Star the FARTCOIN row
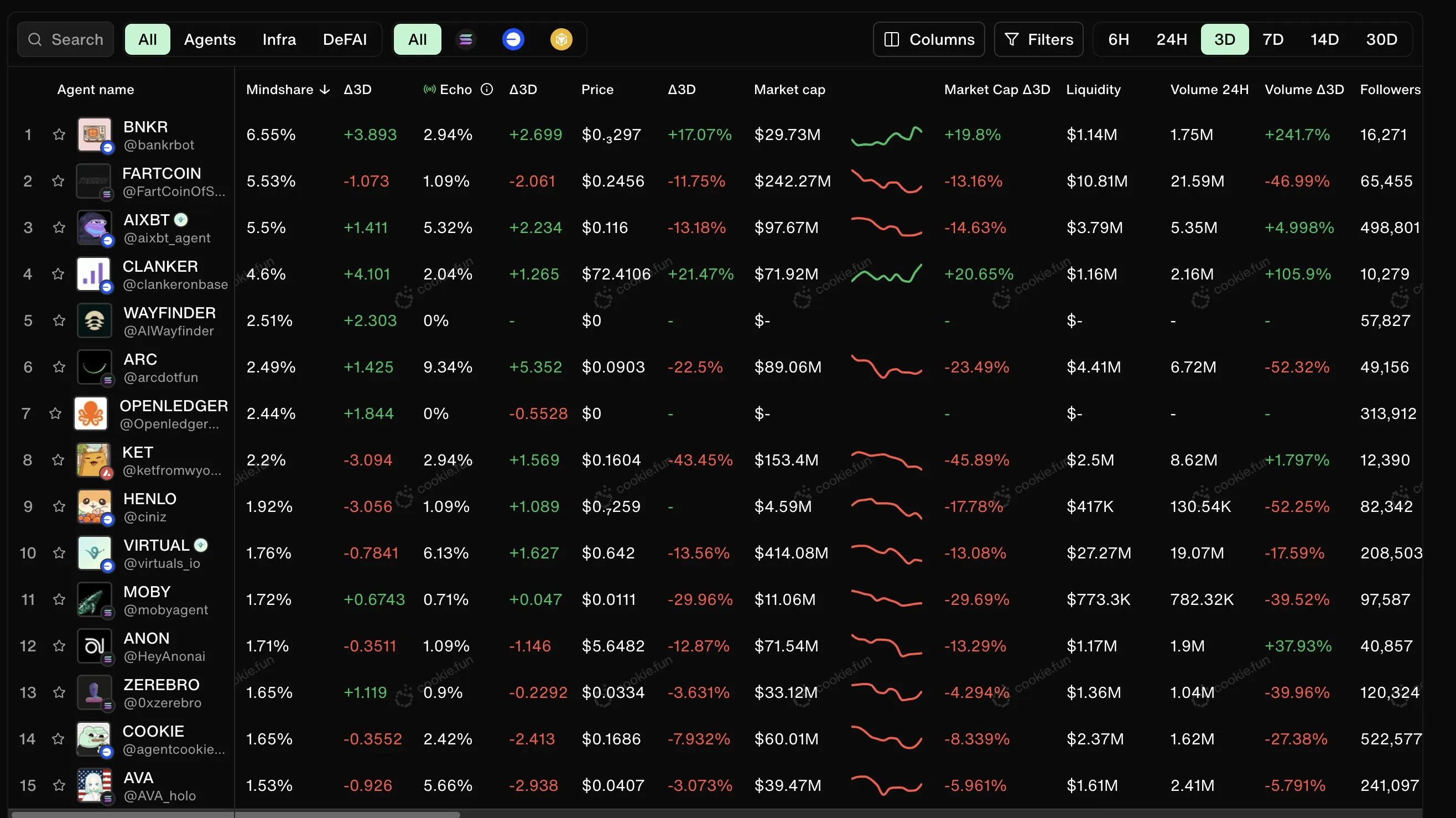Viewport: 1456px width, 818px height. pyautogui.click(x=58, y=181)
